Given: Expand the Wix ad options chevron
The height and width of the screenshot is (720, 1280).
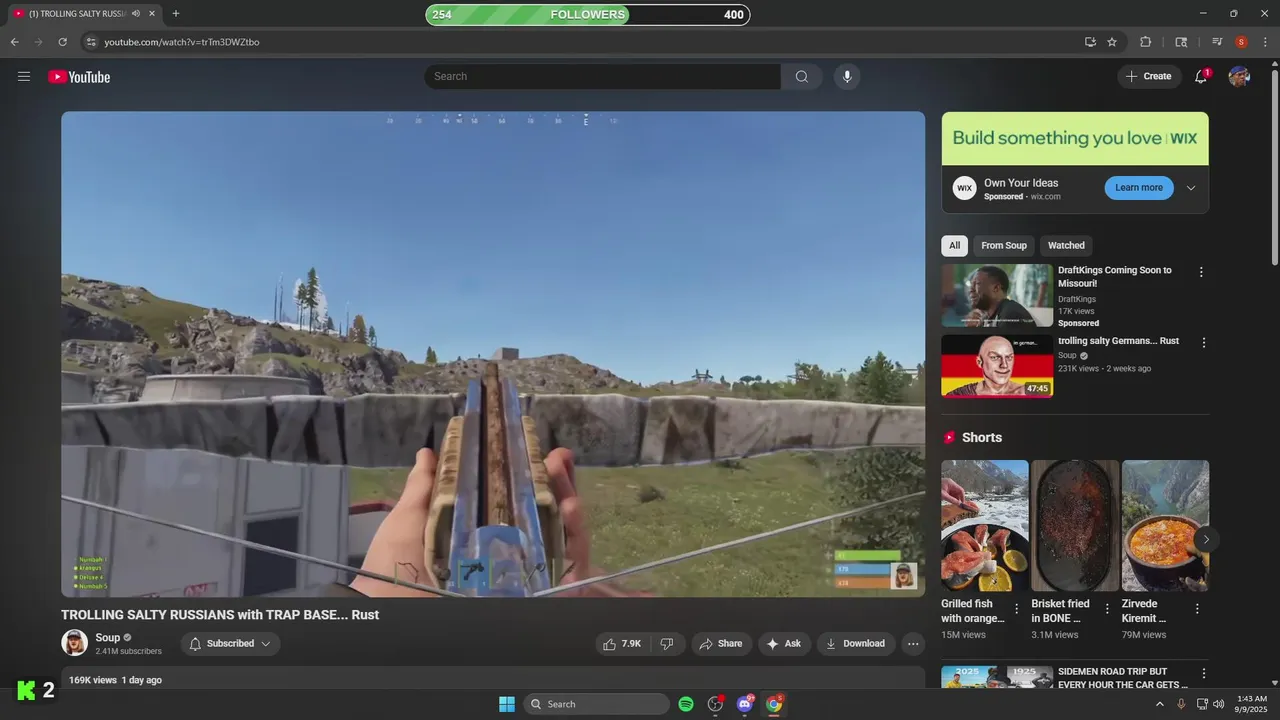Looking at the screenshot, I should [x=1191, y=188].
